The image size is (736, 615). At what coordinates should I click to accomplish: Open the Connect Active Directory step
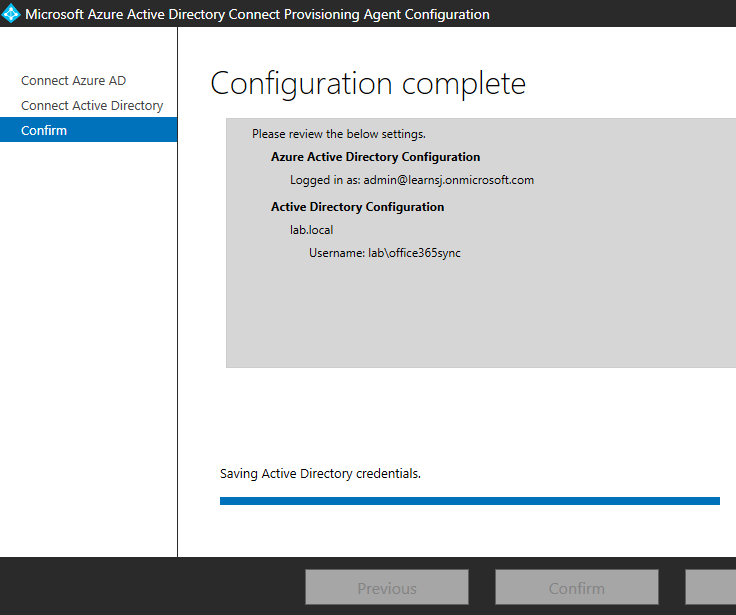pyautogui.click(x=92, y=106)
